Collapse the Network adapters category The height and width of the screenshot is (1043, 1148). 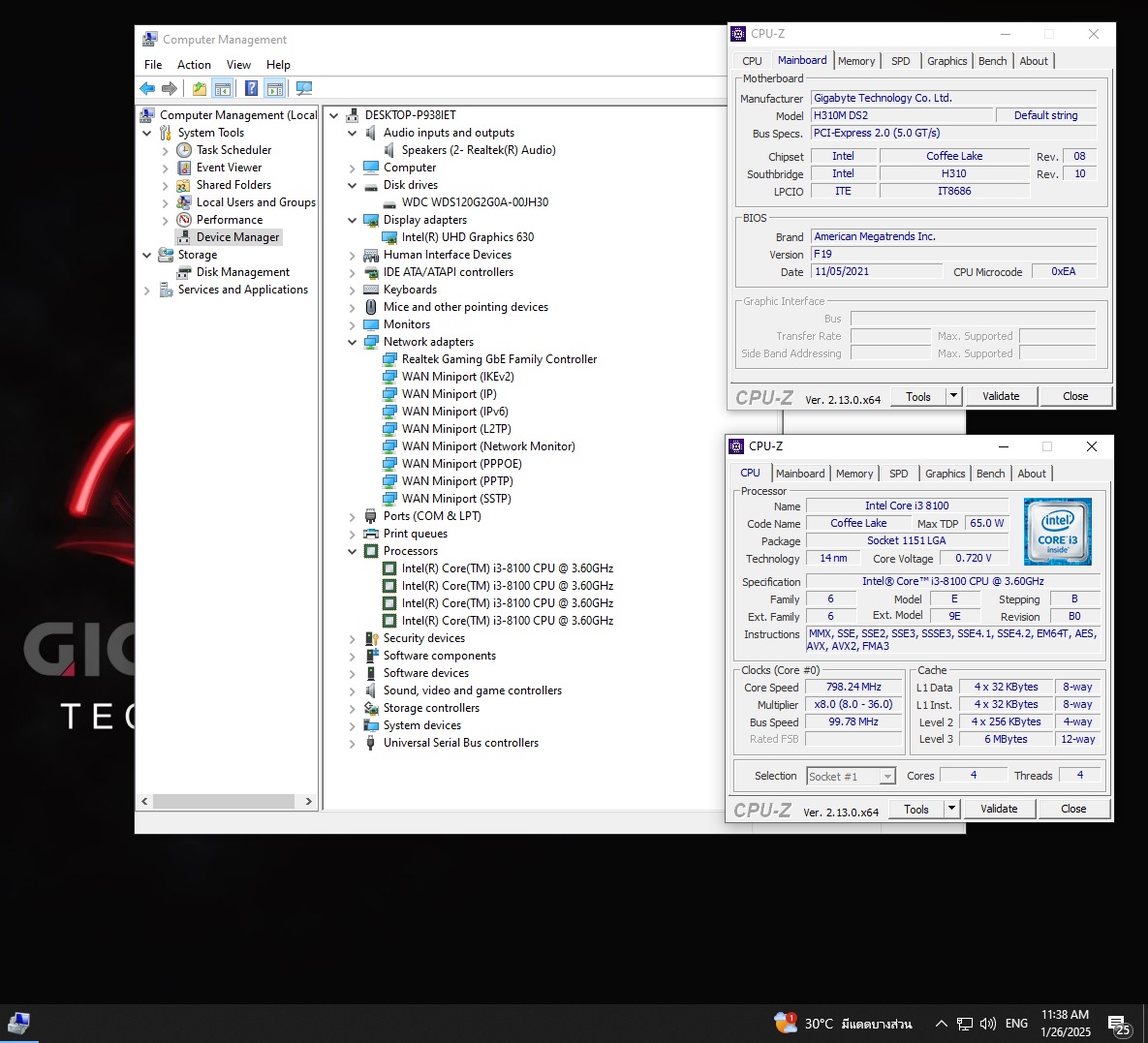[353, 342]
